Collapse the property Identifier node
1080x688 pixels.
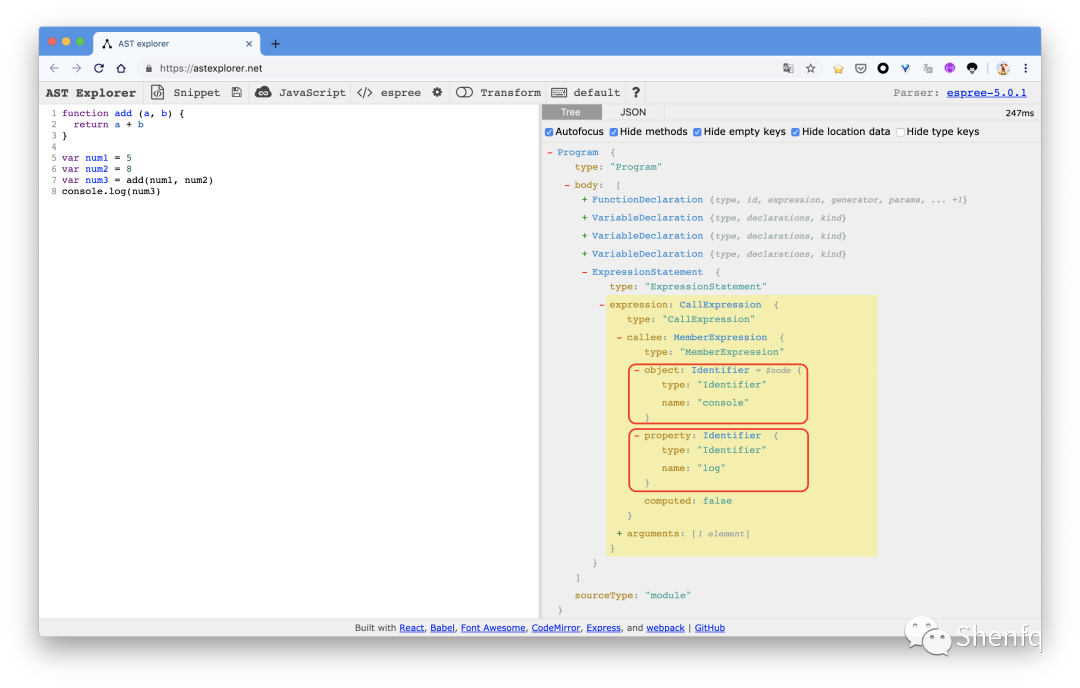(636, 436)
